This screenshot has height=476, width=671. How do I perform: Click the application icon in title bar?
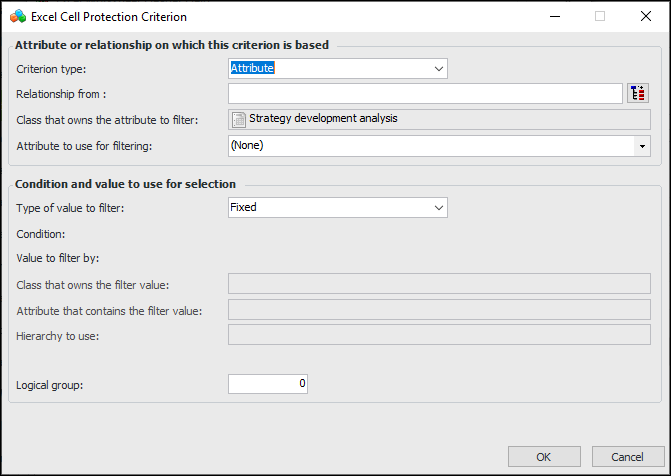tap(17, 16)
